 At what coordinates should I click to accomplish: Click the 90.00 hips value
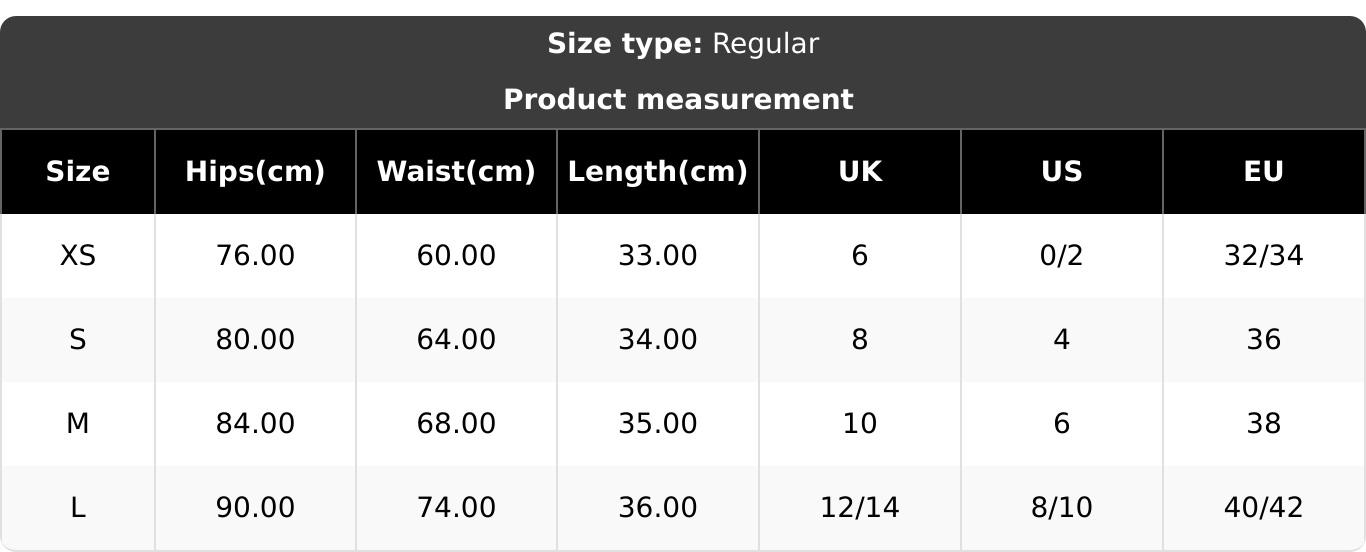[x=255, y=508]
